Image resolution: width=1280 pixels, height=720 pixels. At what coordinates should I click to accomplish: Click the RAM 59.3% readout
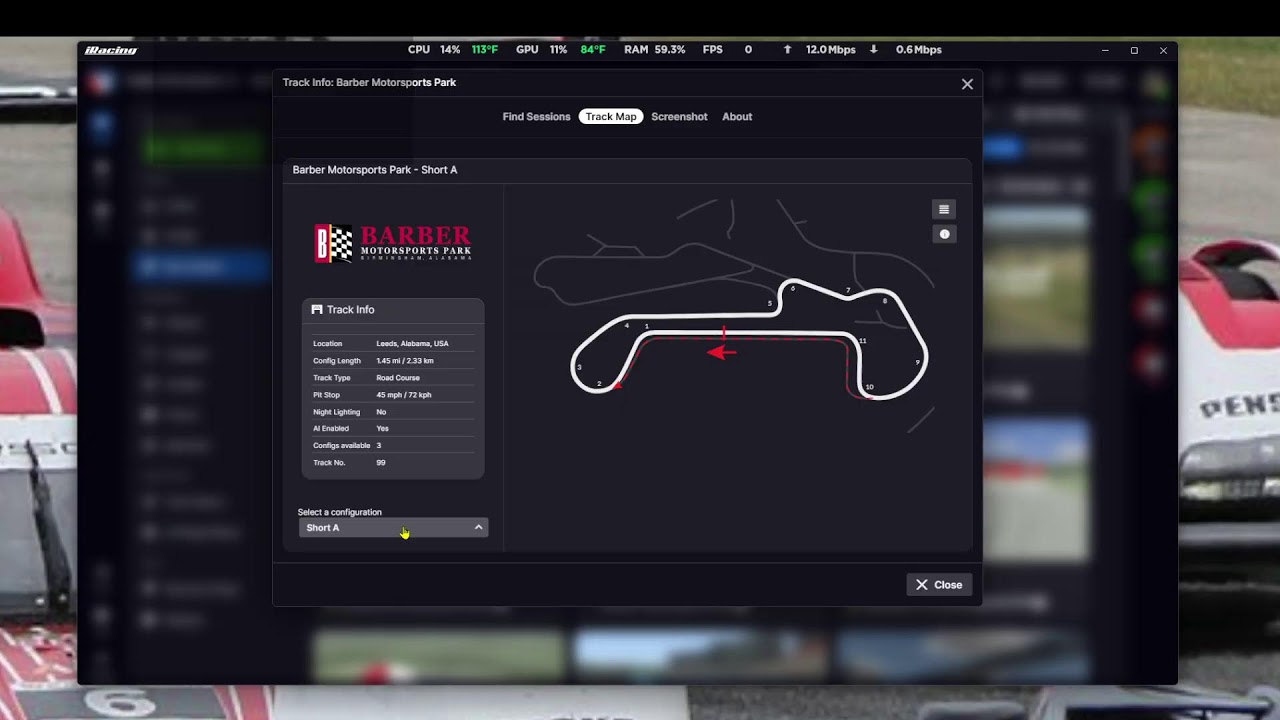[655, 50]
